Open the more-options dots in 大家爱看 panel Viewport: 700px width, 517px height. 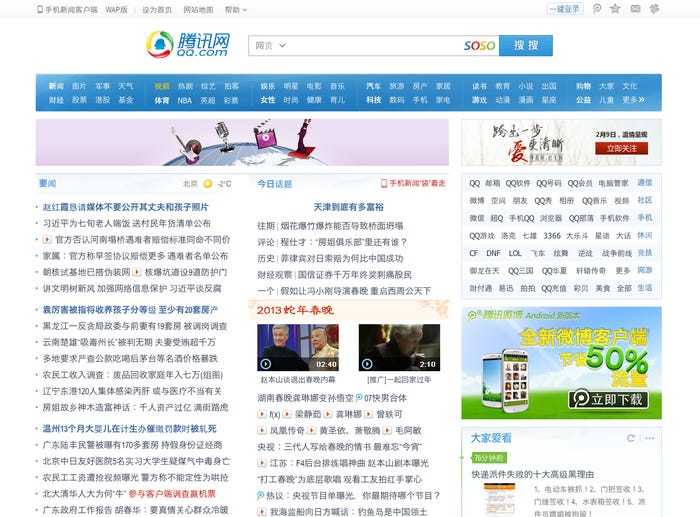(x=650, y=438)
